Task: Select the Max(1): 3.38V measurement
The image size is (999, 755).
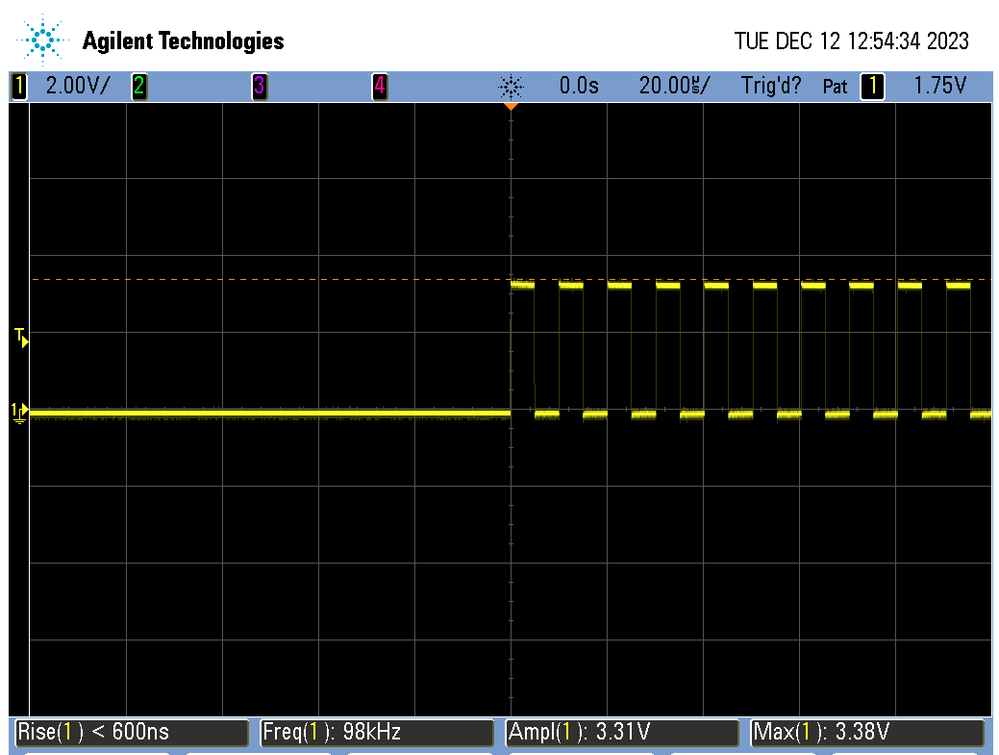Action: 868,732
